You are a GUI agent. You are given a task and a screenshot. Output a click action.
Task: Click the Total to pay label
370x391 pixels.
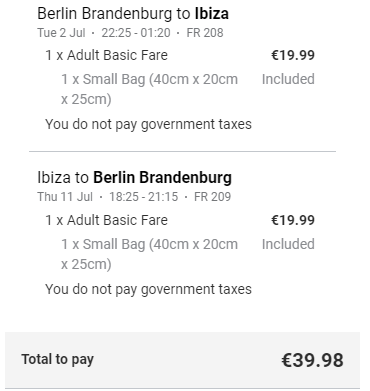click(x=58, y=360)
